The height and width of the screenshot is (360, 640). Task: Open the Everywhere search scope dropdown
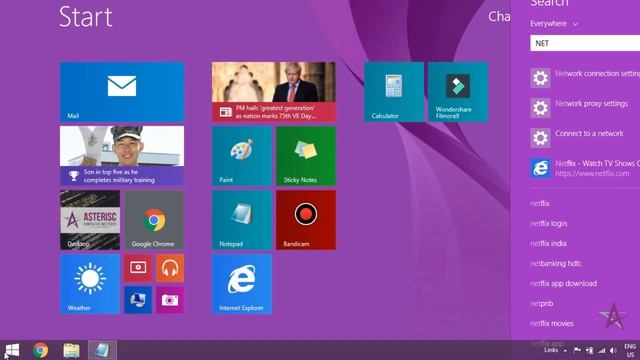point(554,24)
